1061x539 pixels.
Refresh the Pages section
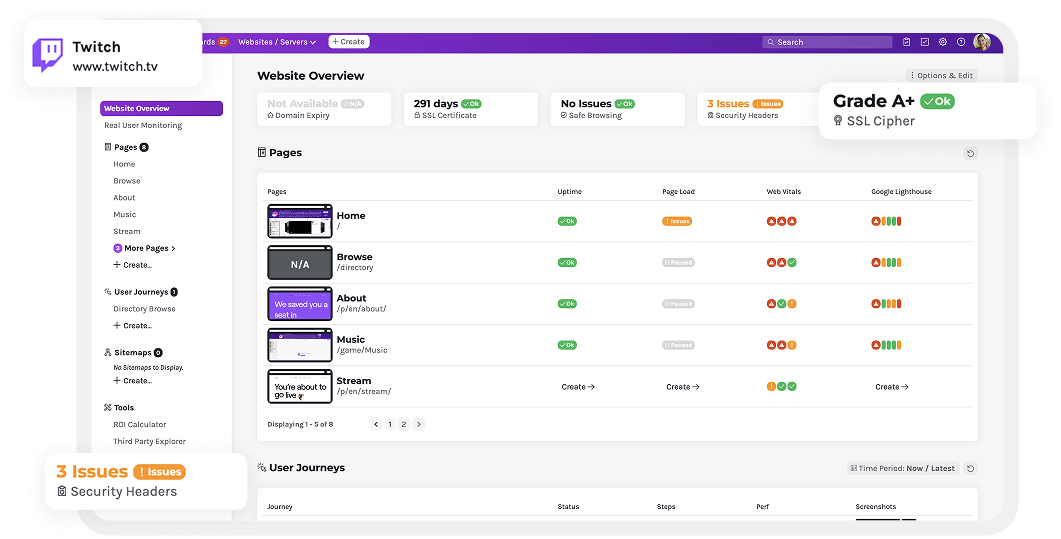coord(969,153)
